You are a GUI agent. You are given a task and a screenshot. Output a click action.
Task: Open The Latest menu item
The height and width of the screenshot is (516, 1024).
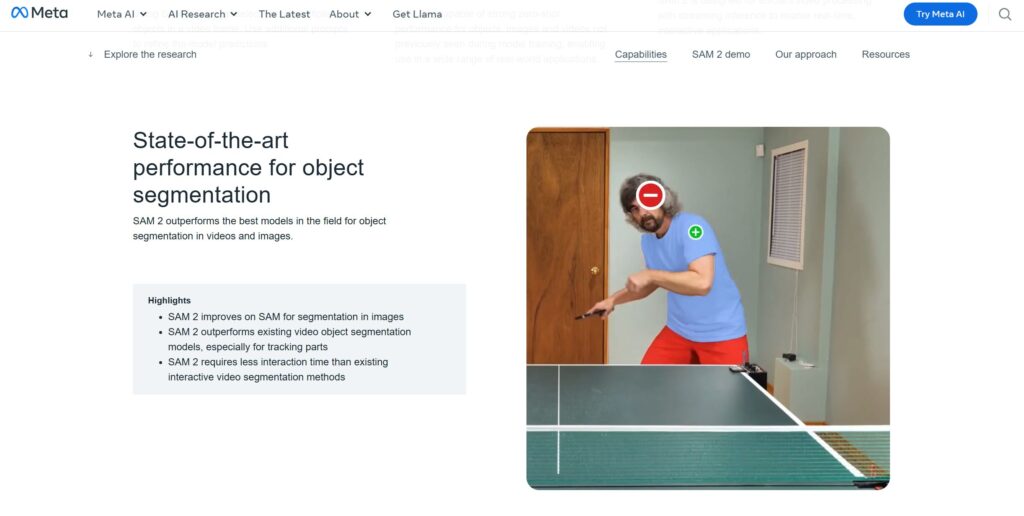[x=284, y=14]
